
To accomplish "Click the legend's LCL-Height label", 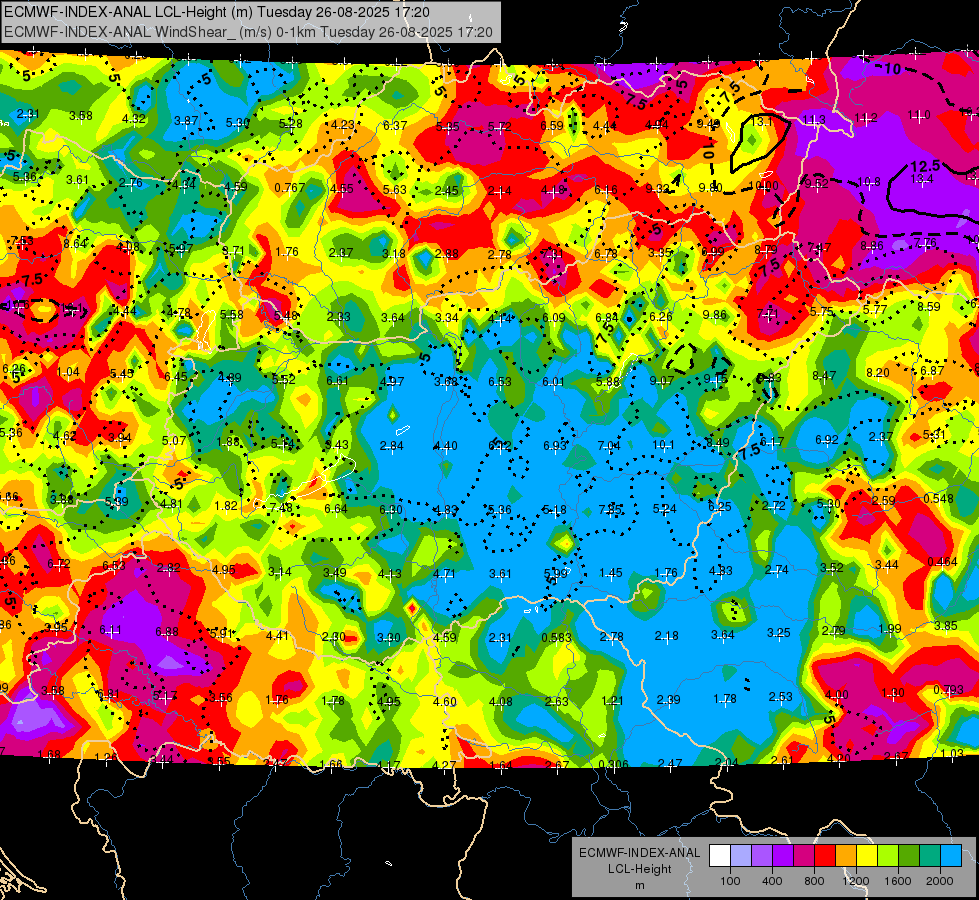I will (640, 869).
